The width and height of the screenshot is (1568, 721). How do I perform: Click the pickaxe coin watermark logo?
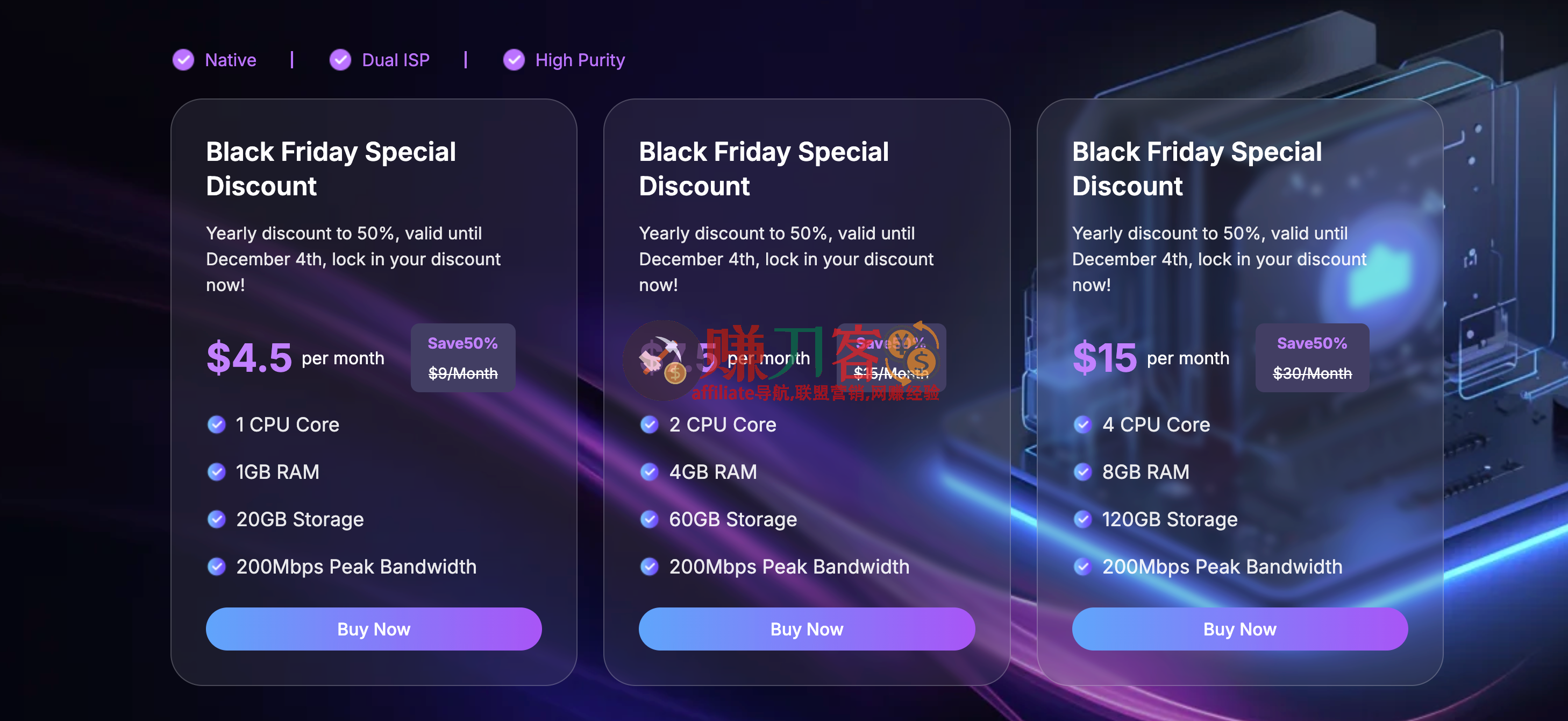pyautogui.click(x=662, y=360)
